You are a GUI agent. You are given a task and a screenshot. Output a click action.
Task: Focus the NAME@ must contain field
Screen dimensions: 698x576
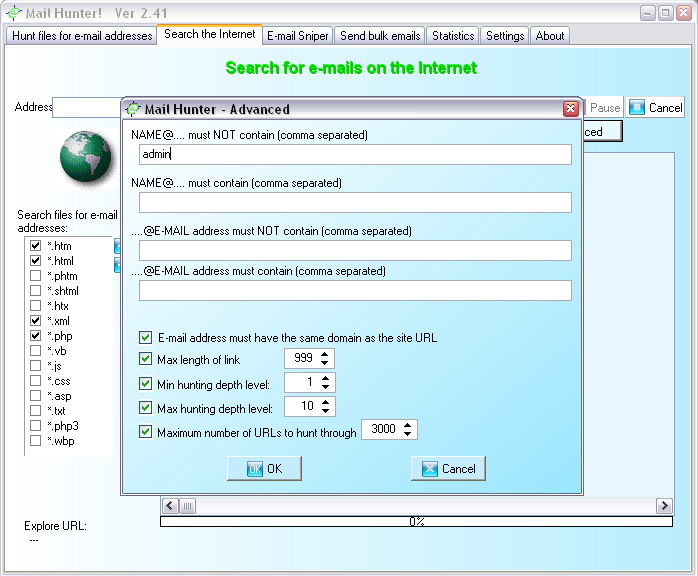tap(355, 203)
